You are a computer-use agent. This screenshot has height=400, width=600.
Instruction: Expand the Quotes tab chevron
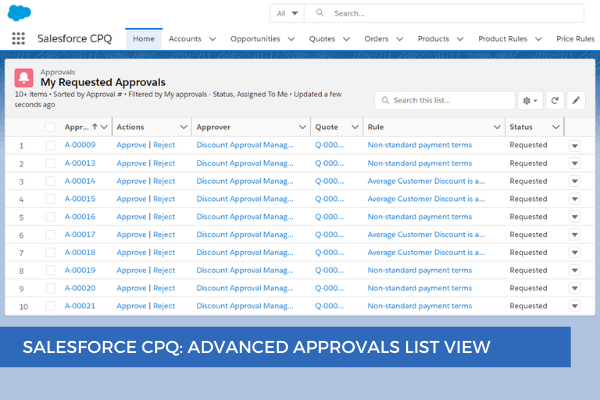(346, 39)
